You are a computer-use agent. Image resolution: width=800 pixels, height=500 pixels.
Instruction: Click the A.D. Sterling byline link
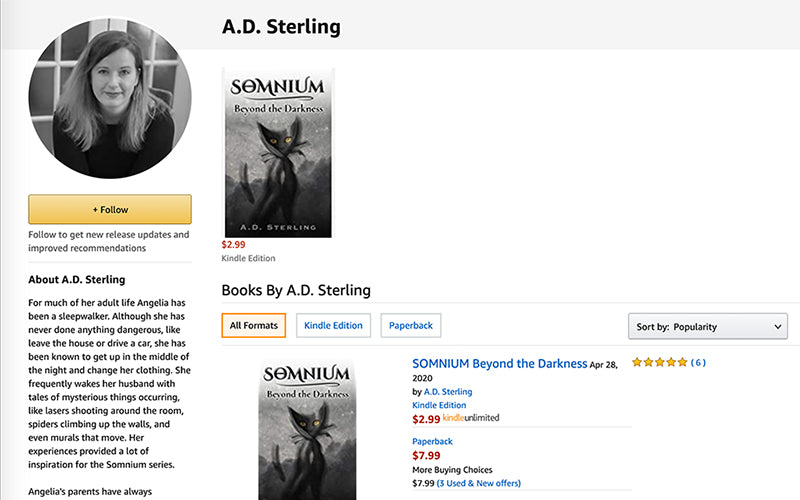pos(448,392)
